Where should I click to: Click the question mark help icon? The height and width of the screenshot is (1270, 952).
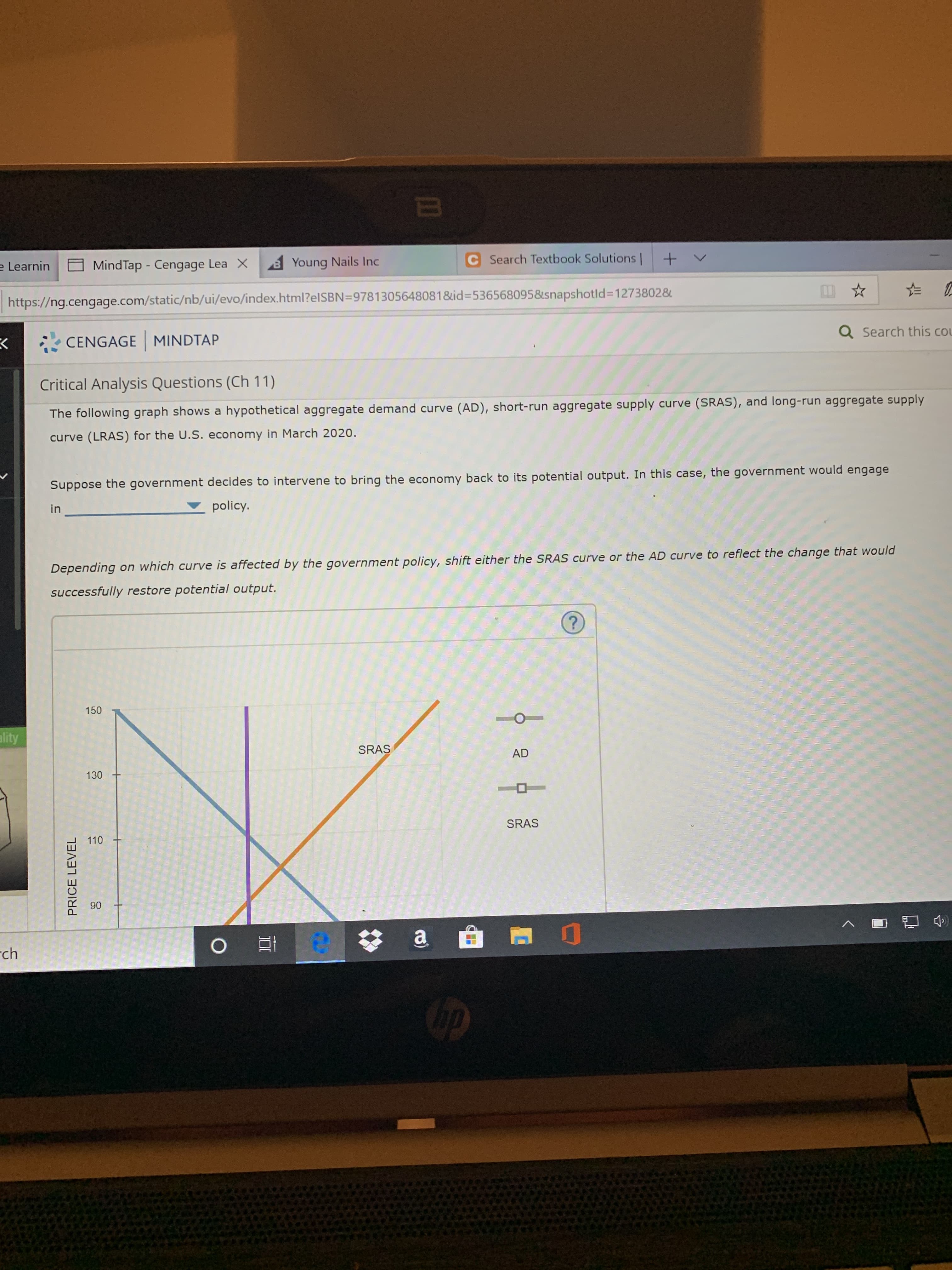point(580,618)
